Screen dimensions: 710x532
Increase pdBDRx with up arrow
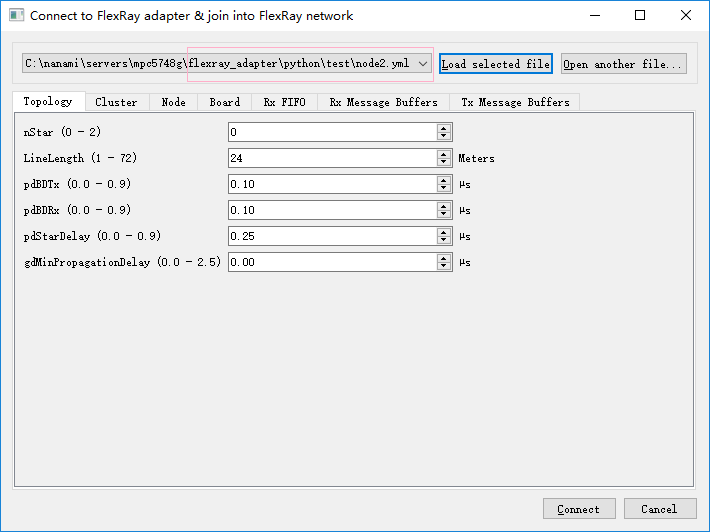point(444,206)
